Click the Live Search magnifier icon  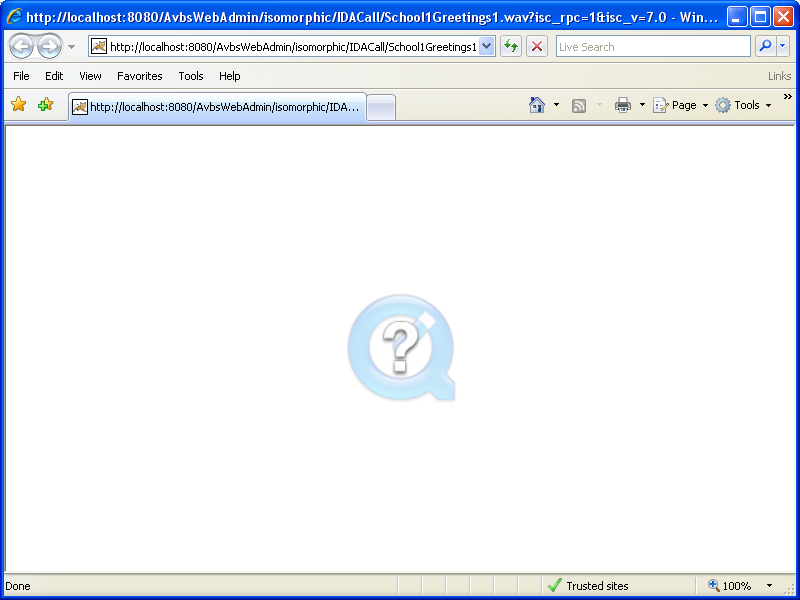(x=765, y=47)
